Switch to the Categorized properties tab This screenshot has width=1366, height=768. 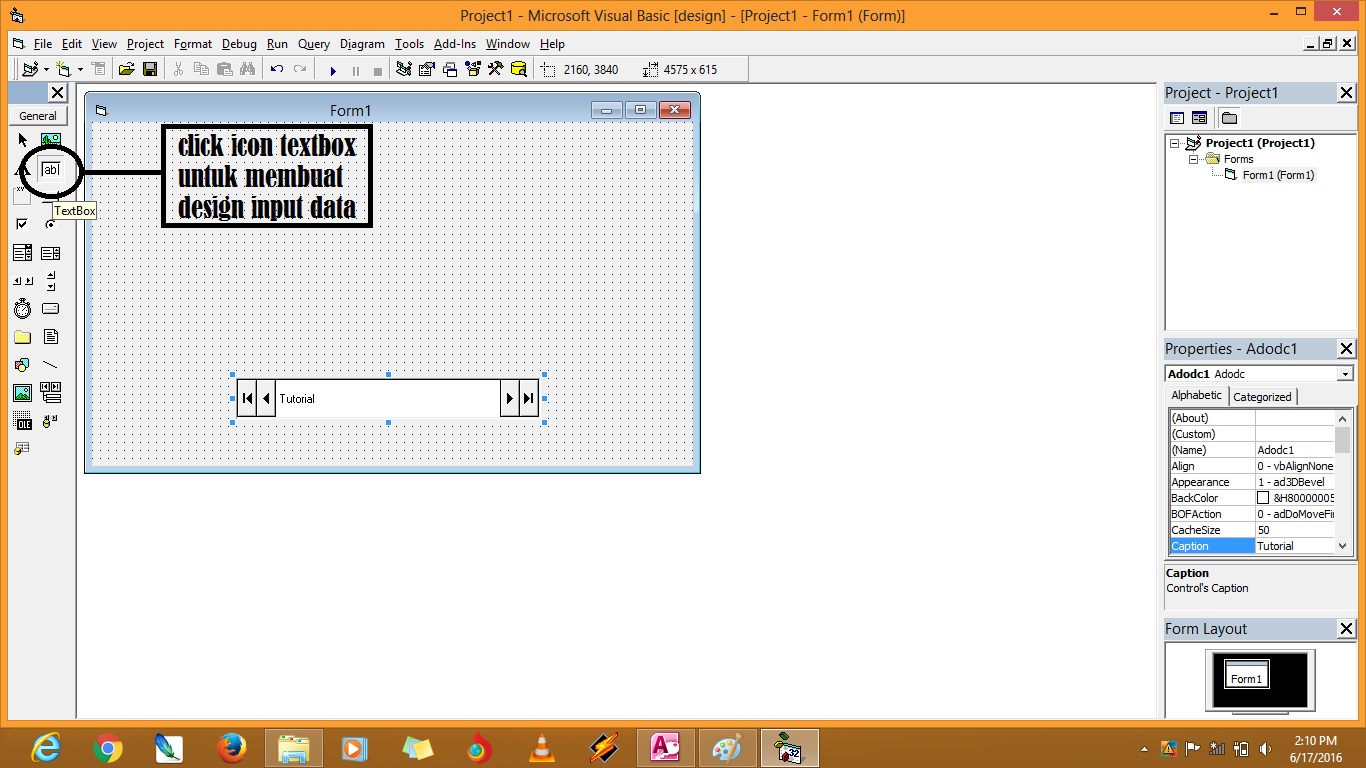[1262, 396]
